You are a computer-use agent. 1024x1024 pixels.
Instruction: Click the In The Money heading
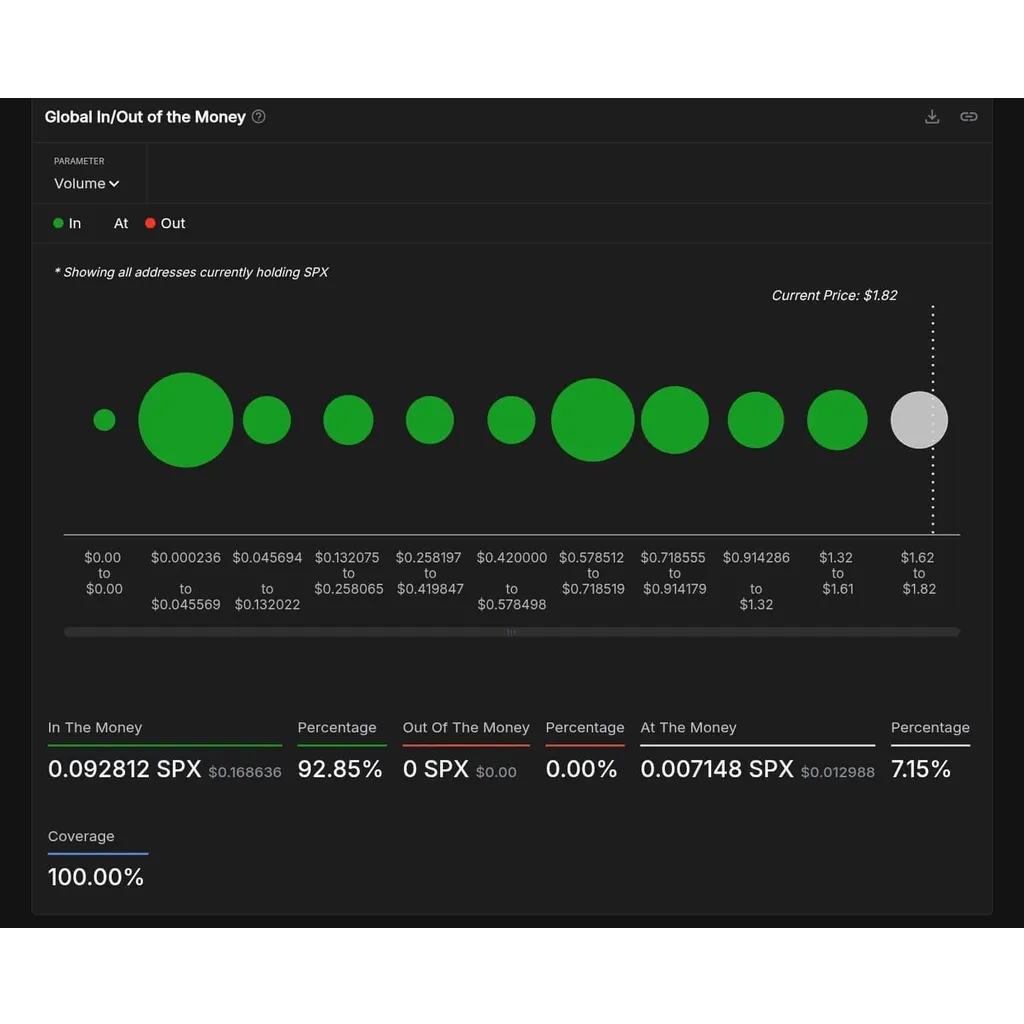95,728
